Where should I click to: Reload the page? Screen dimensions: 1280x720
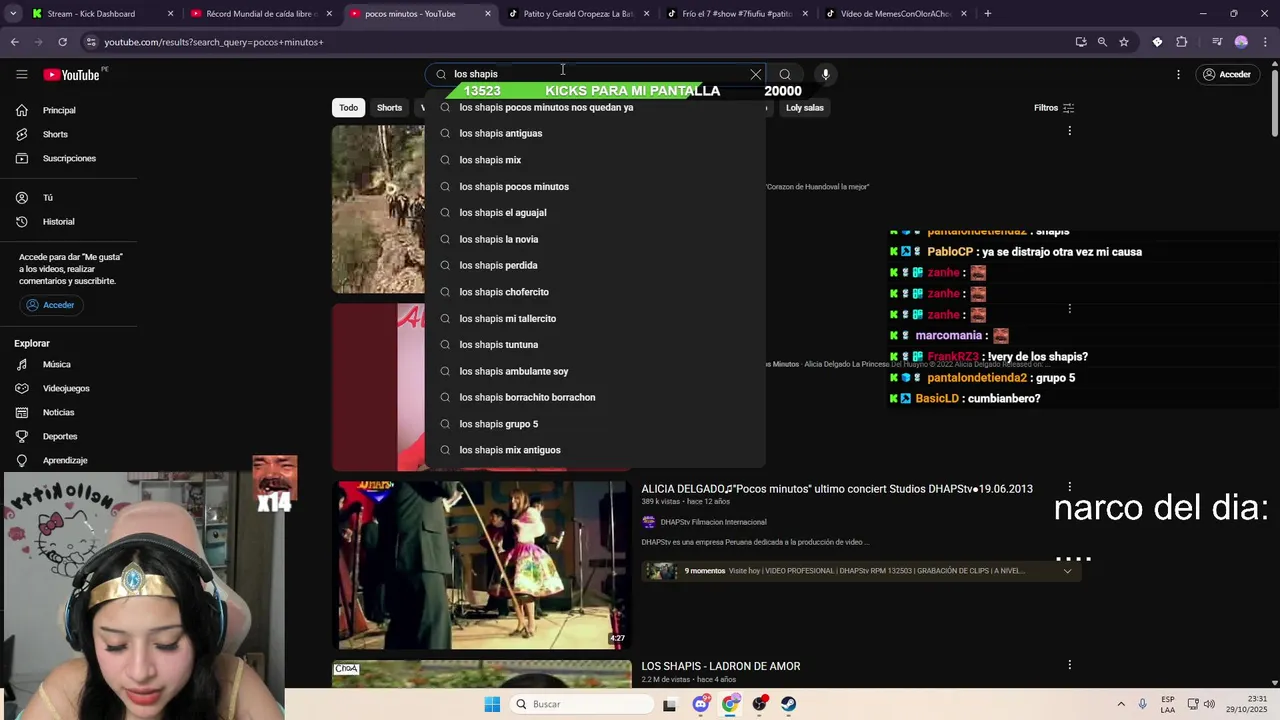(62, 42)
